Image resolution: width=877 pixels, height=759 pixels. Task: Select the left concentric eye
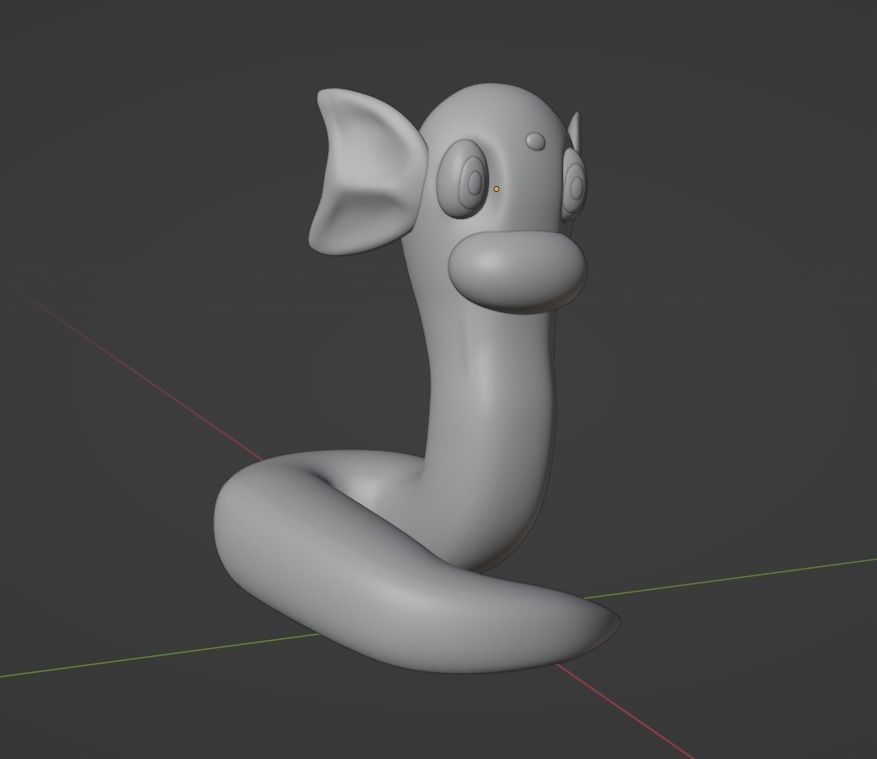(x=464, y=177)
